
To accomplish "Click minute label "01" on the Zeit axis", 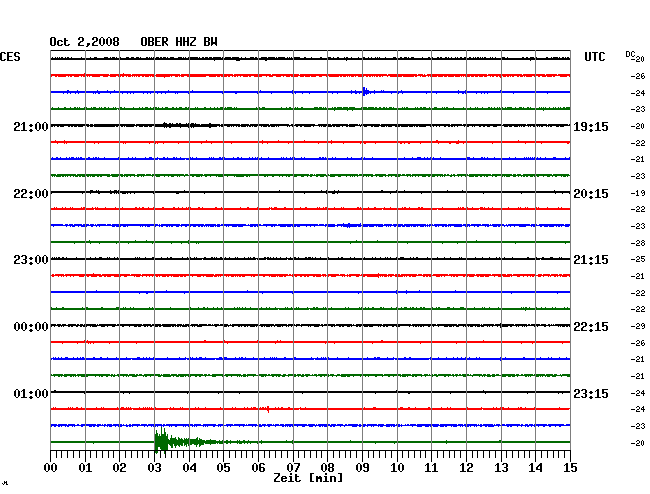I will point(85,468).
